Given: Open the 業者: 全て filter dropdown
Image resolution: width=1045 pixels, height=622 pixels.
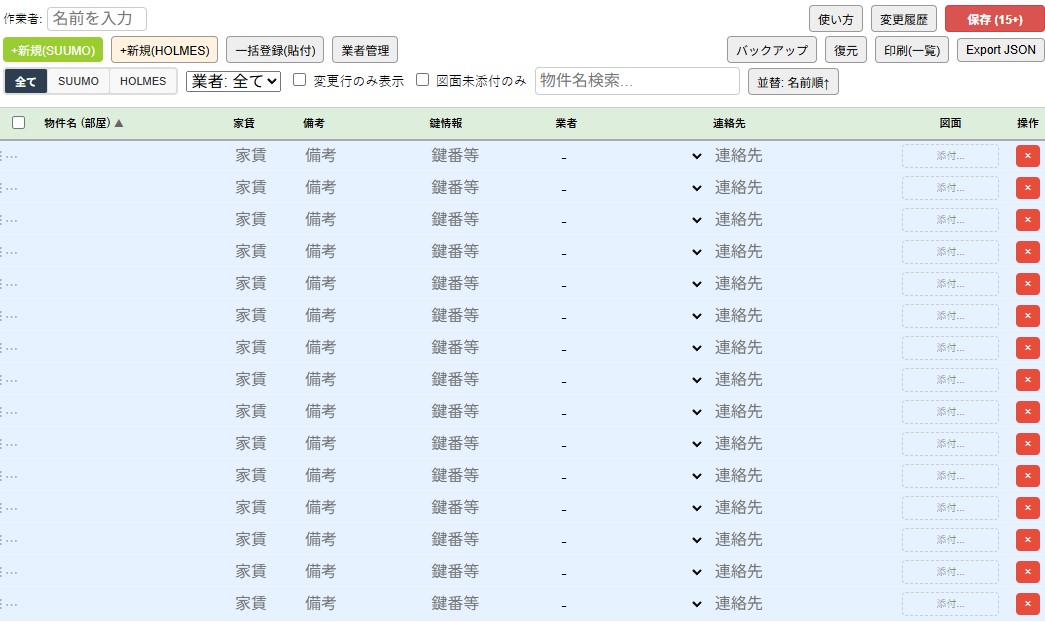Looking at the screenshot, I should [233, 81].
